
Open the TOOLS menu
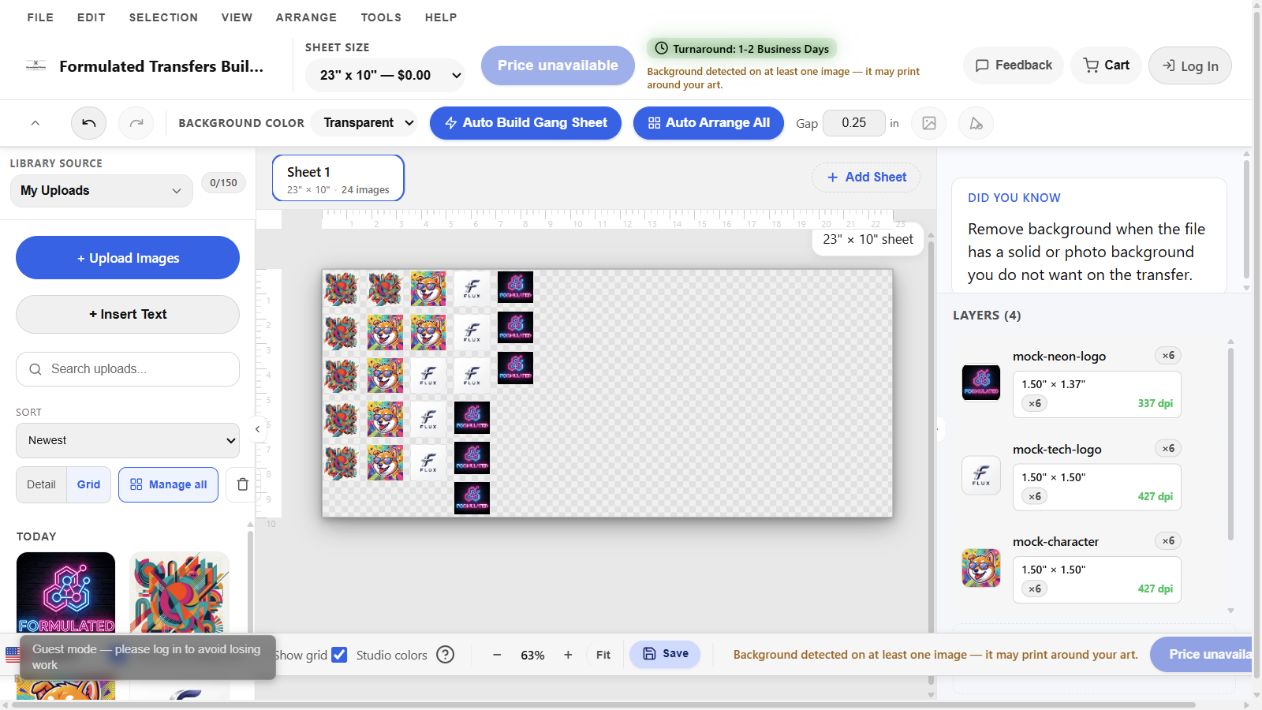coord(381,17)
